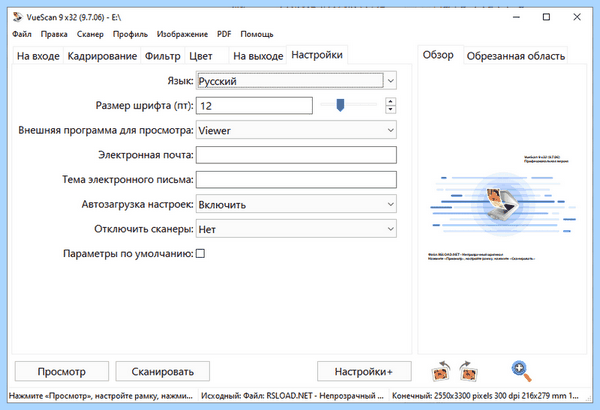Viewport: 600px width, 410px height.
Task: Maximize the VueScan window
Action: [546, 17]
